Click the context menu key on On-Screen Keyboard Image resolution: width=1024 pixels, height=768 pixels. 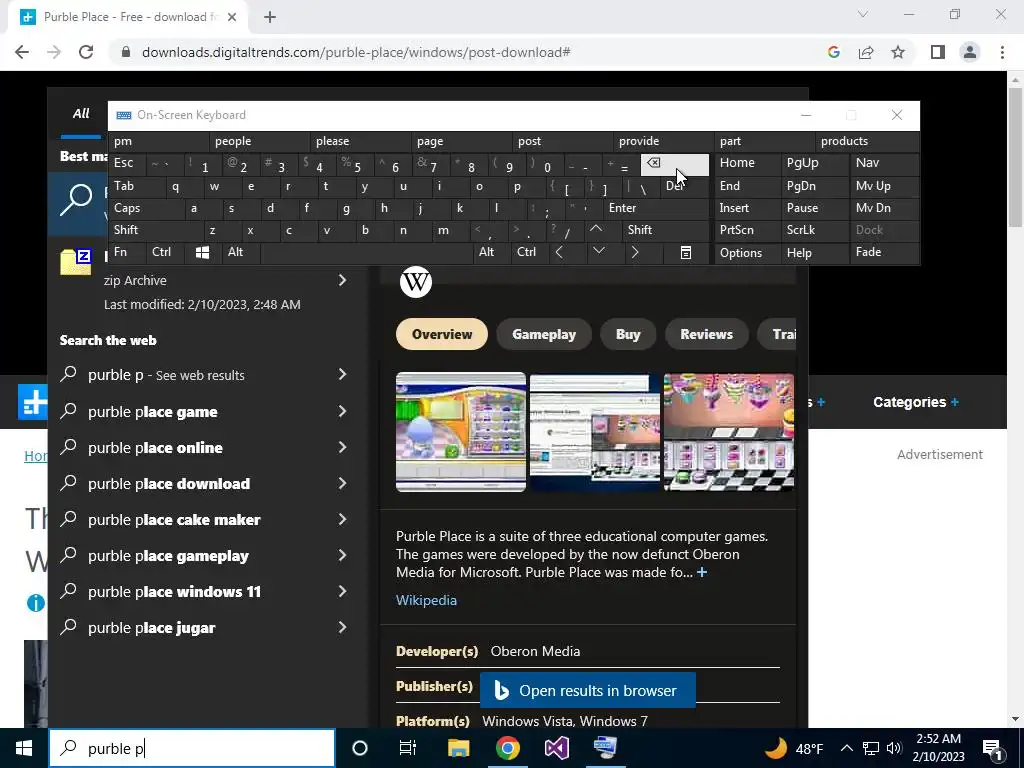686,253
